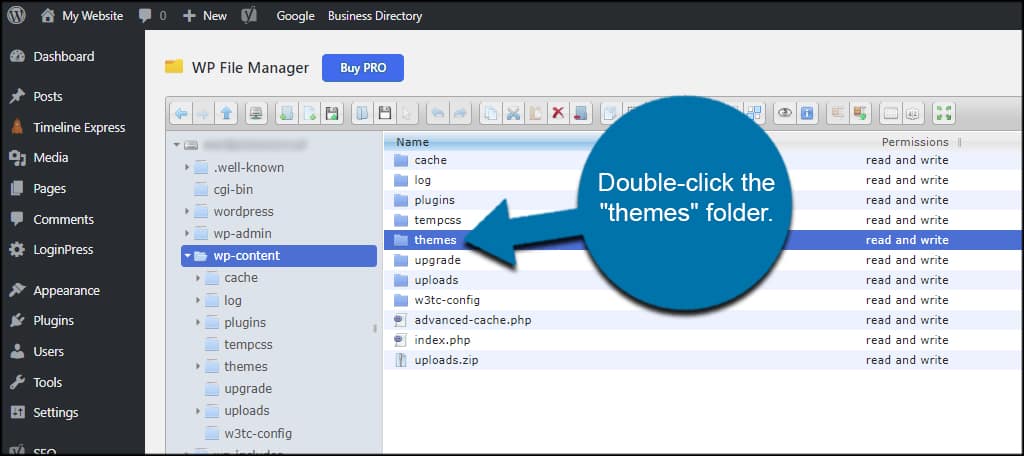This screenshot has width=1024, height=456.
Task: Copy the selected item with the toolbar
Action: click(x=490, y=113)
